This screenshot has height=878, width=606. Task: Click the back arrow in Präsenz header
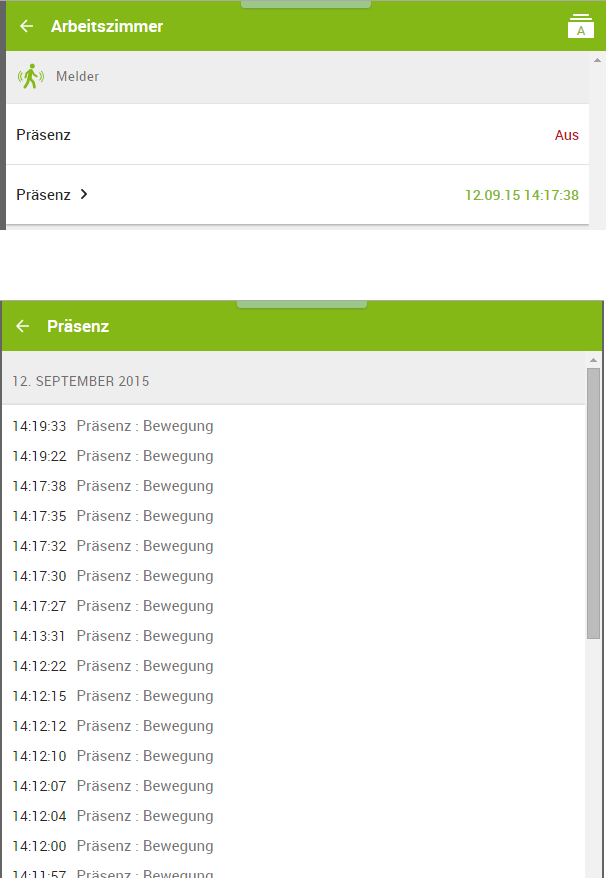pos(23,326)
